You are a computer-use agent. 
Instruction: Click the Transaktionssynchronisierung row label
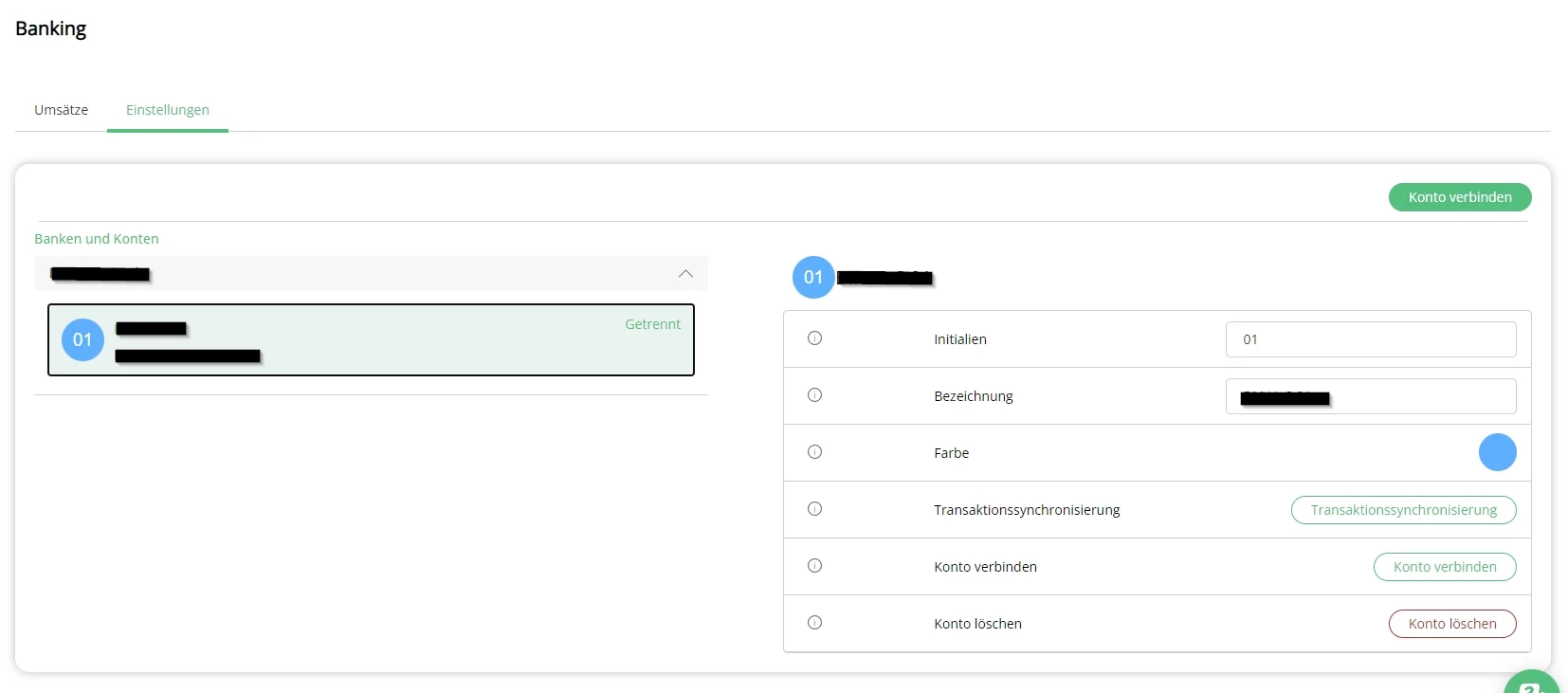click(x=1027, y=510)
